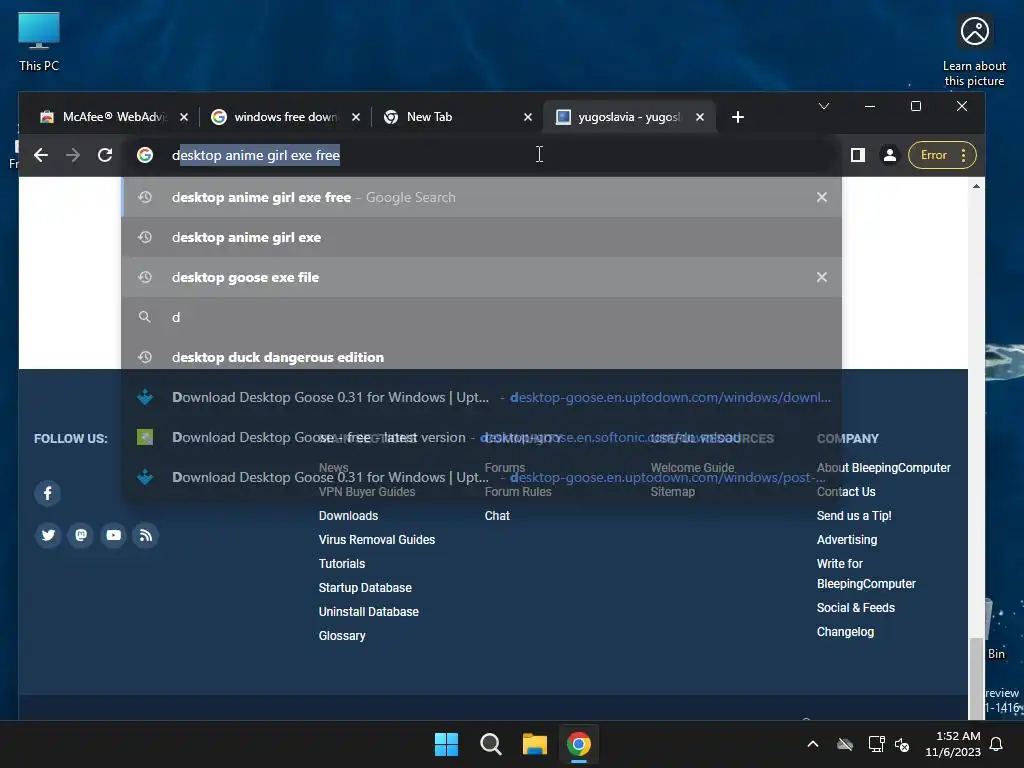Image resolution: width=1024 pixels, height=768 pixels.
Task: Reload the current page
Action: point(104,155)
